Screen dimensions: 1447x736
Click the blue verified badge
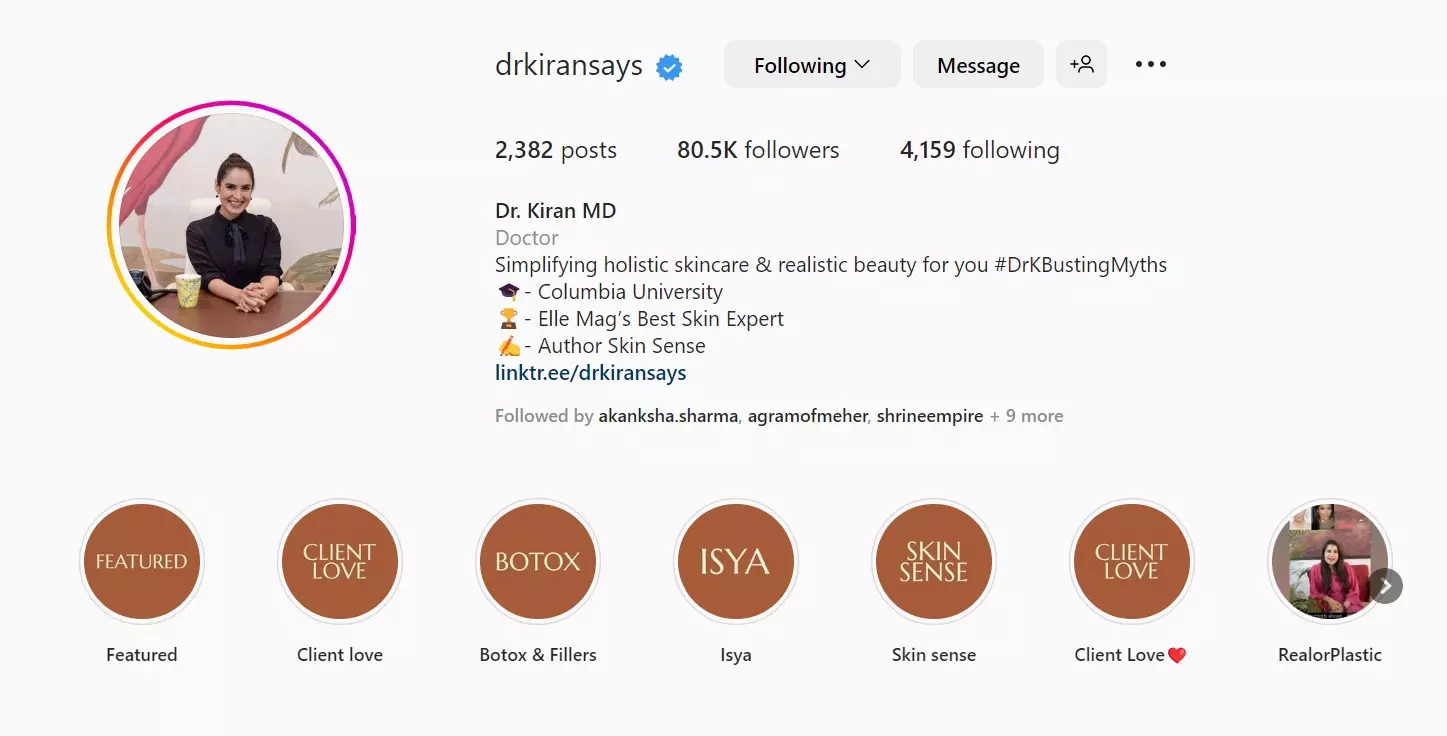click(669, 67)
